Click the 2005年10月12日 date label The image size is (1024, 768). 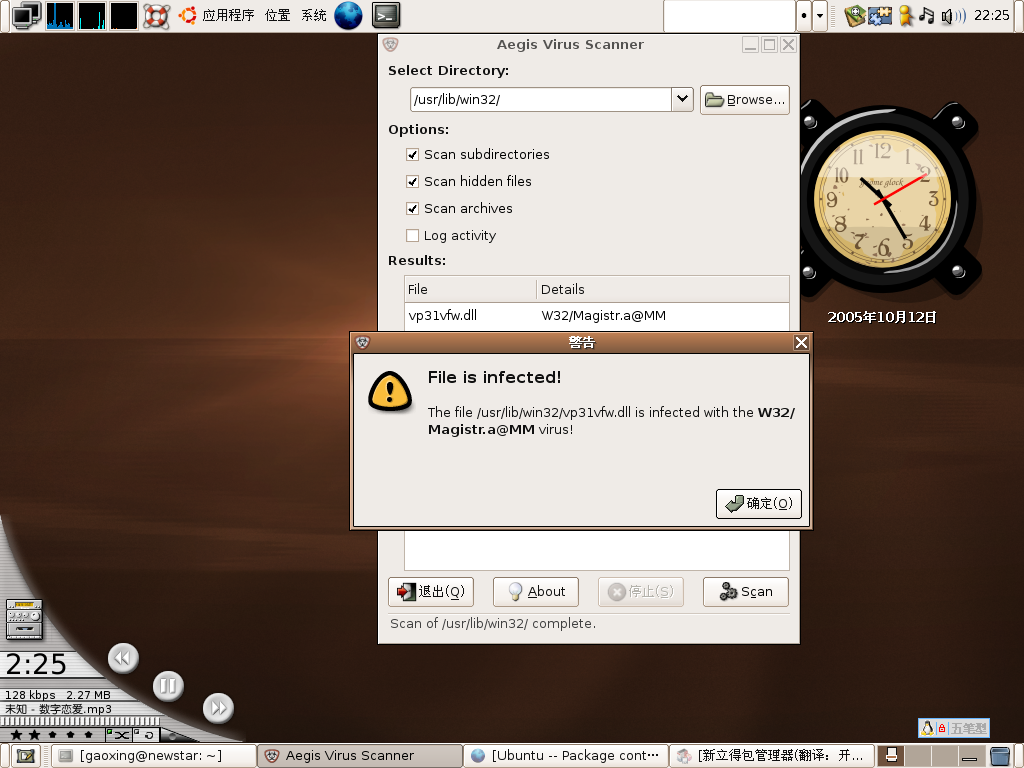pyautogui.click(x=882, y=317)
